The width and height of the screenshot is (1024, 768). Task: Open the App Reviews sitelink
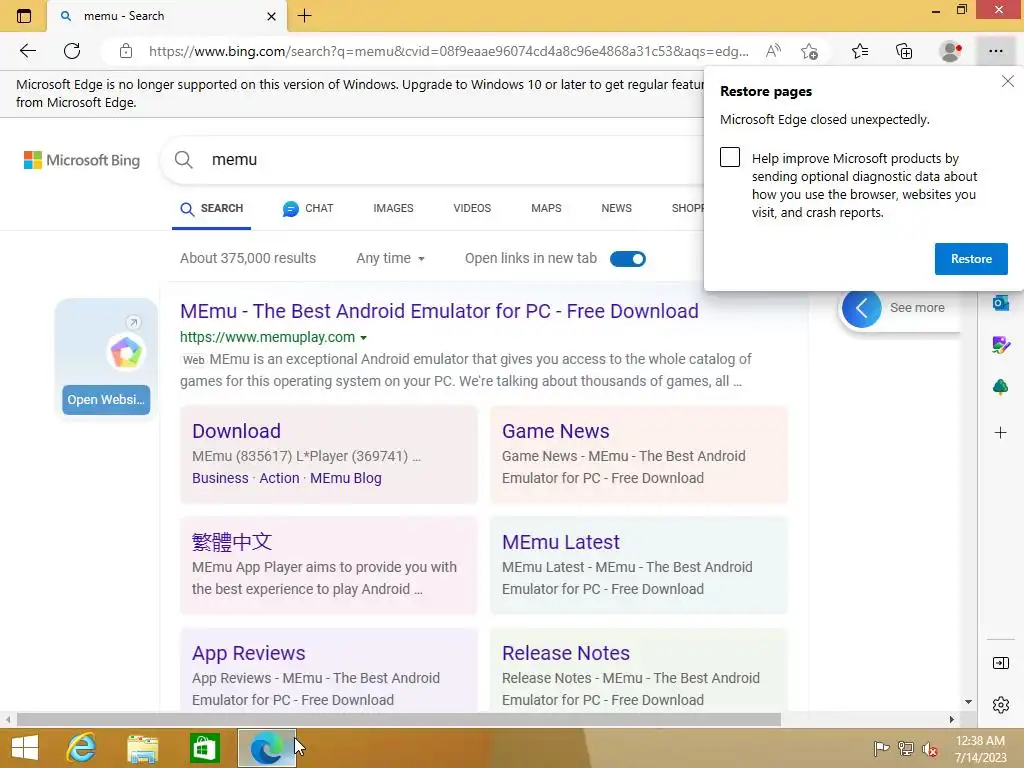[248, 653]
